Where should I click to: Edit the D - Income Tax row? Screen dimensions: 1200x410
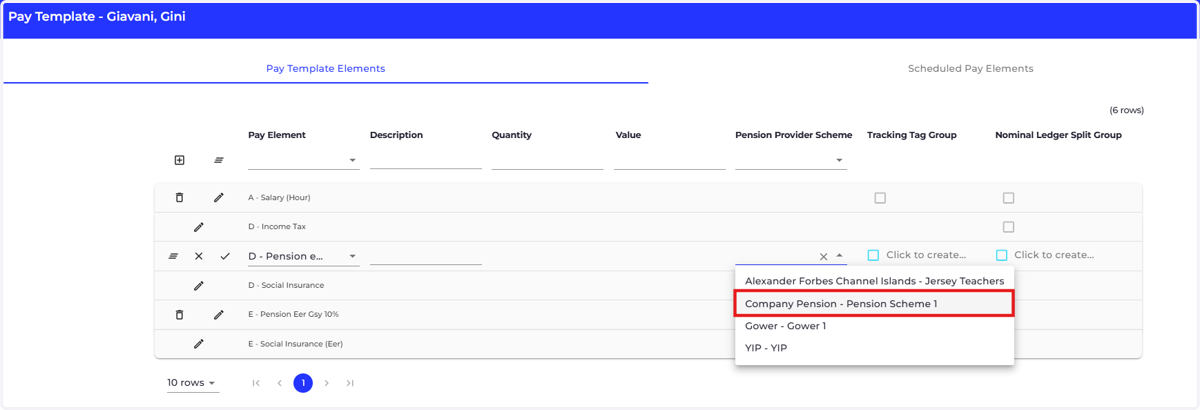(x=199, y=227)
